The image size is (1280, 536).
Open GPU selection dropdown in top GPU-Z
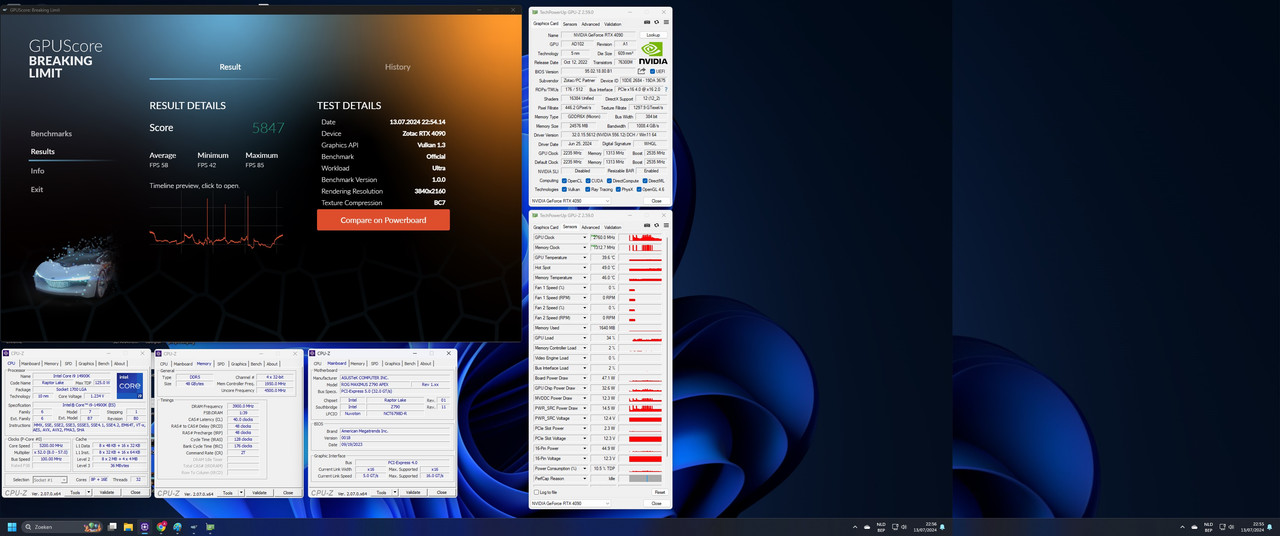coord(571,200)
